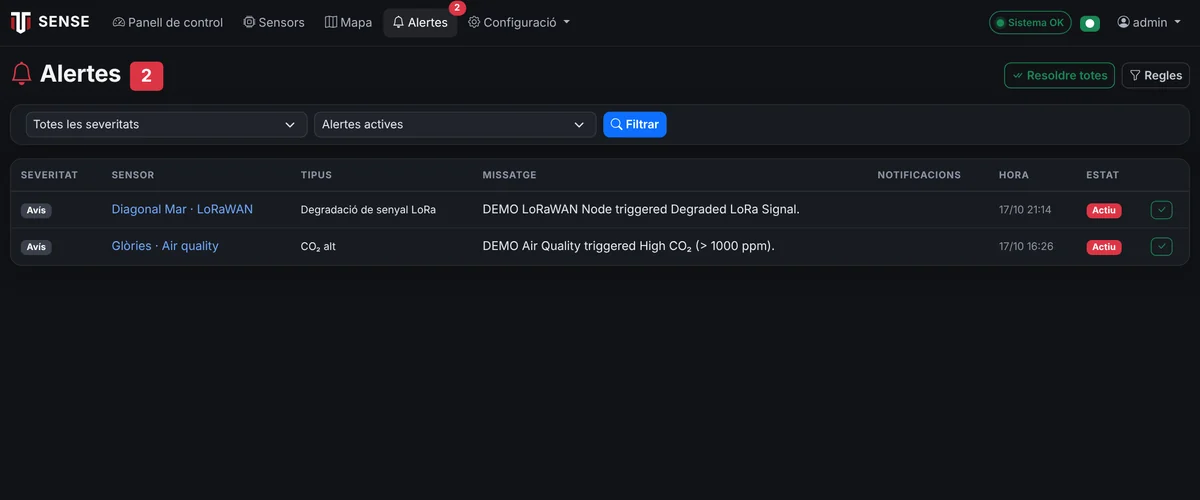Click the NOTIFICACIONS column header

tap(919, 175)
